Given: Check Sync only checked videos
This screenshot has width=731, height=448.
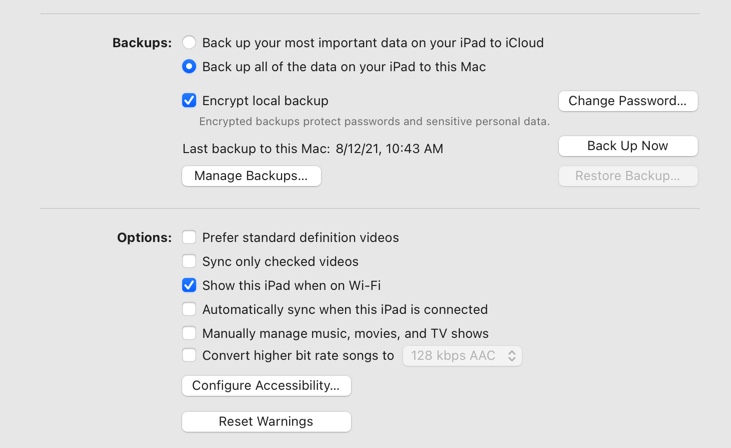Looking at the screenshot, I should (x=189, y=262).
